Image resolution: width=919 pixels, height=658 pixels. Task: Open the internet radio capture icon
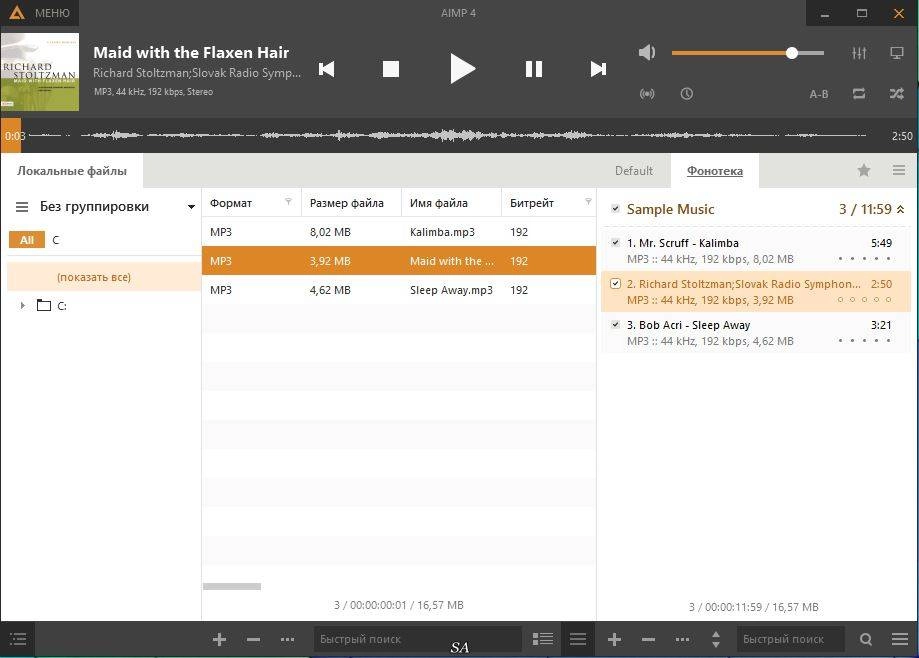pos(647,94)
